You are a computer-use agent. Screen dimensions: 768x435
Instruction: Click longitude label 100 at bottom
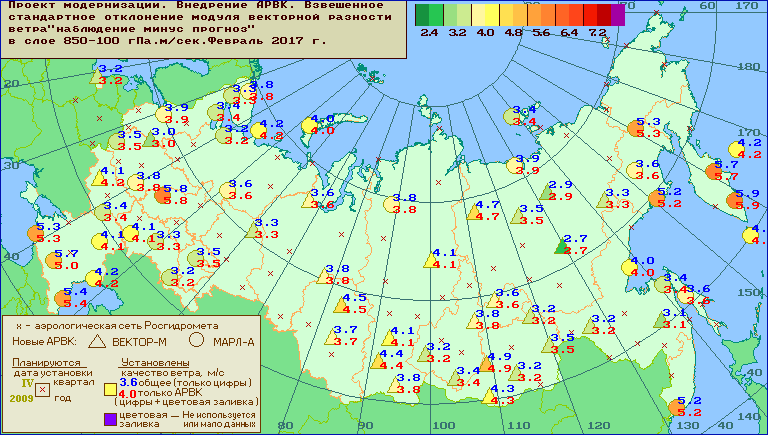tap(443, 426)
